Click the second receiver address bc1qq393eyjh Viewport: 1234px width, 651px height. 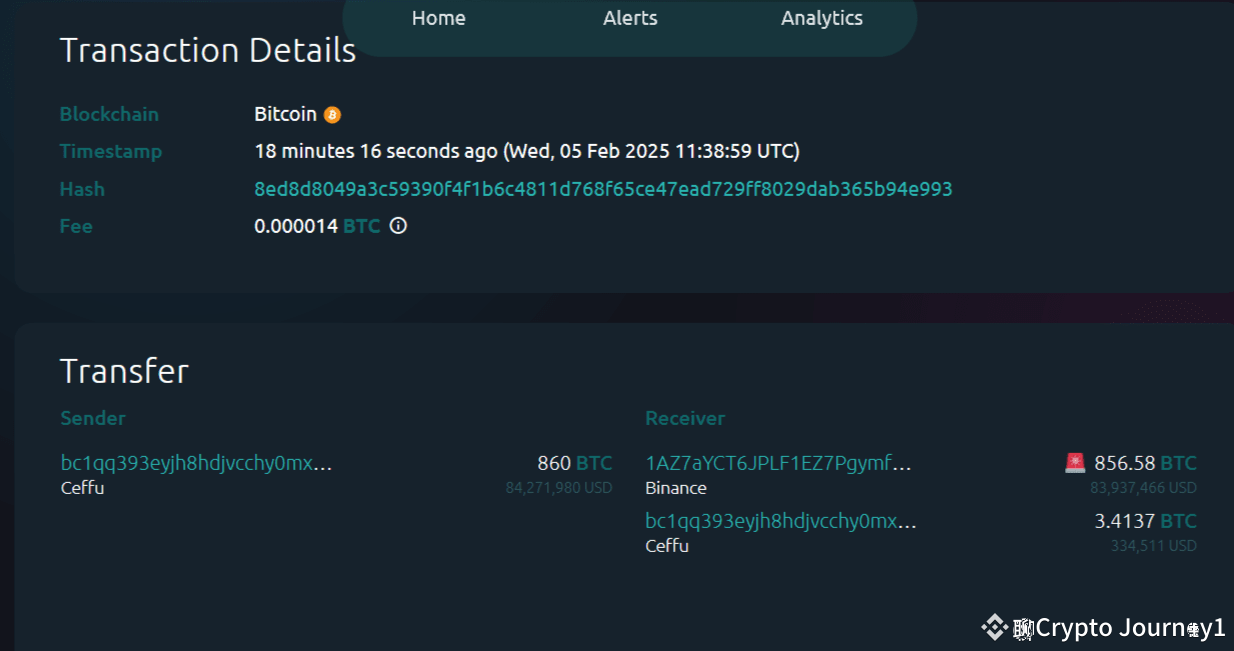(x=781, y=521)
